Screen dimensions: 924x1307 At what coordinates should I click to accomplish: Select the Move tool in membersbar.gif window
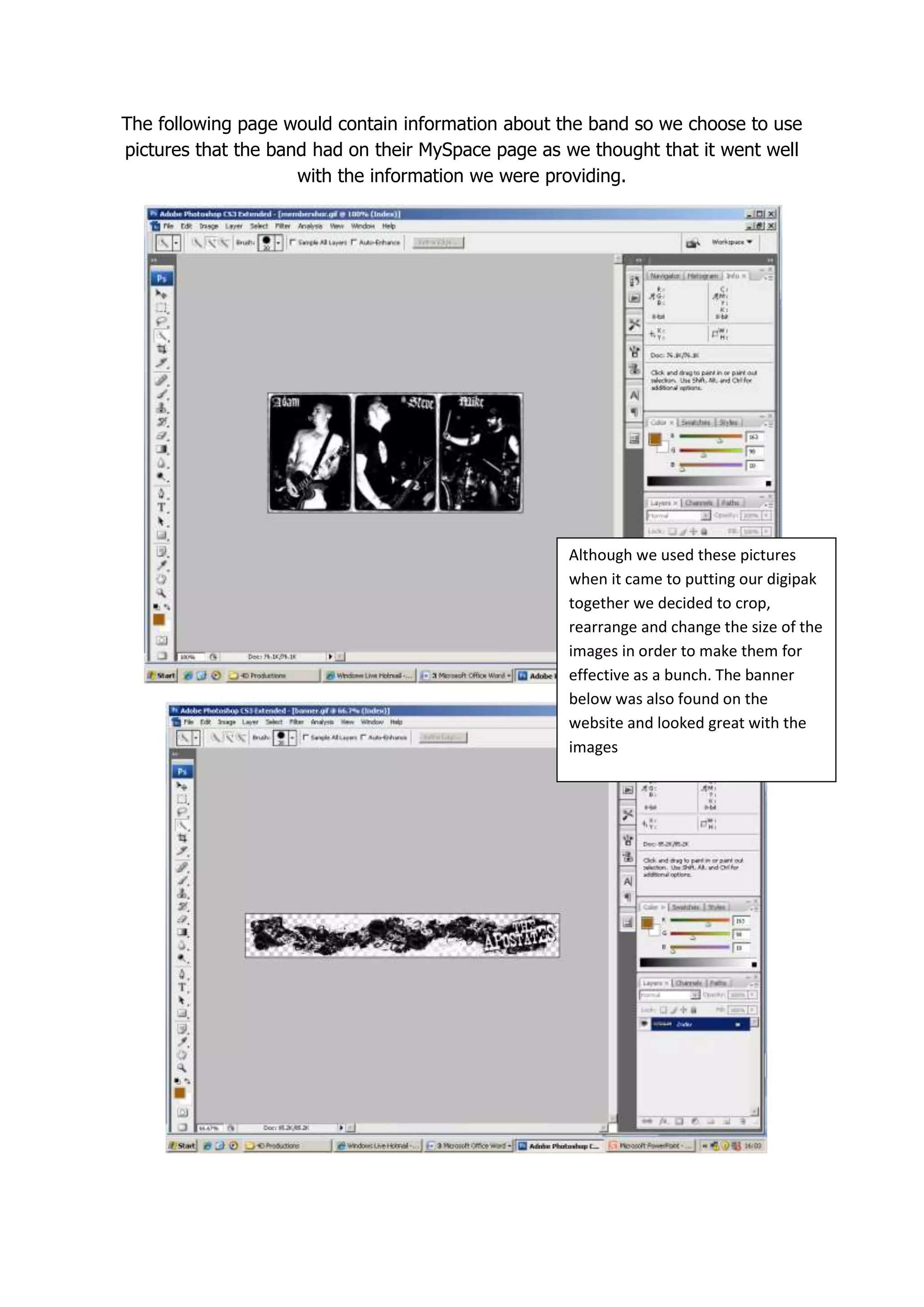[162, 294]
